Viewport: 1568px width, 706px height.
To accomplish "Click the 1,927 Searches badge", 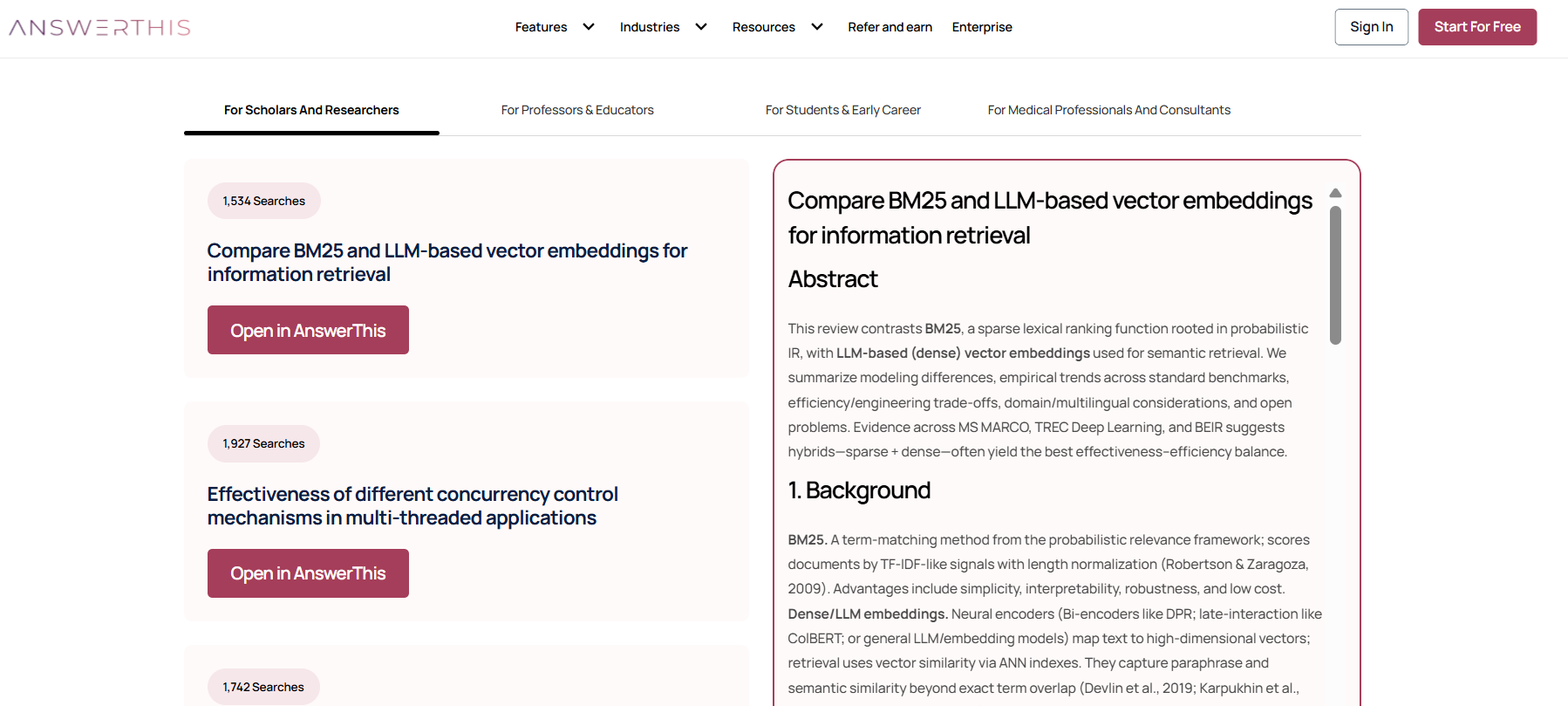I will tap(263, 443).
